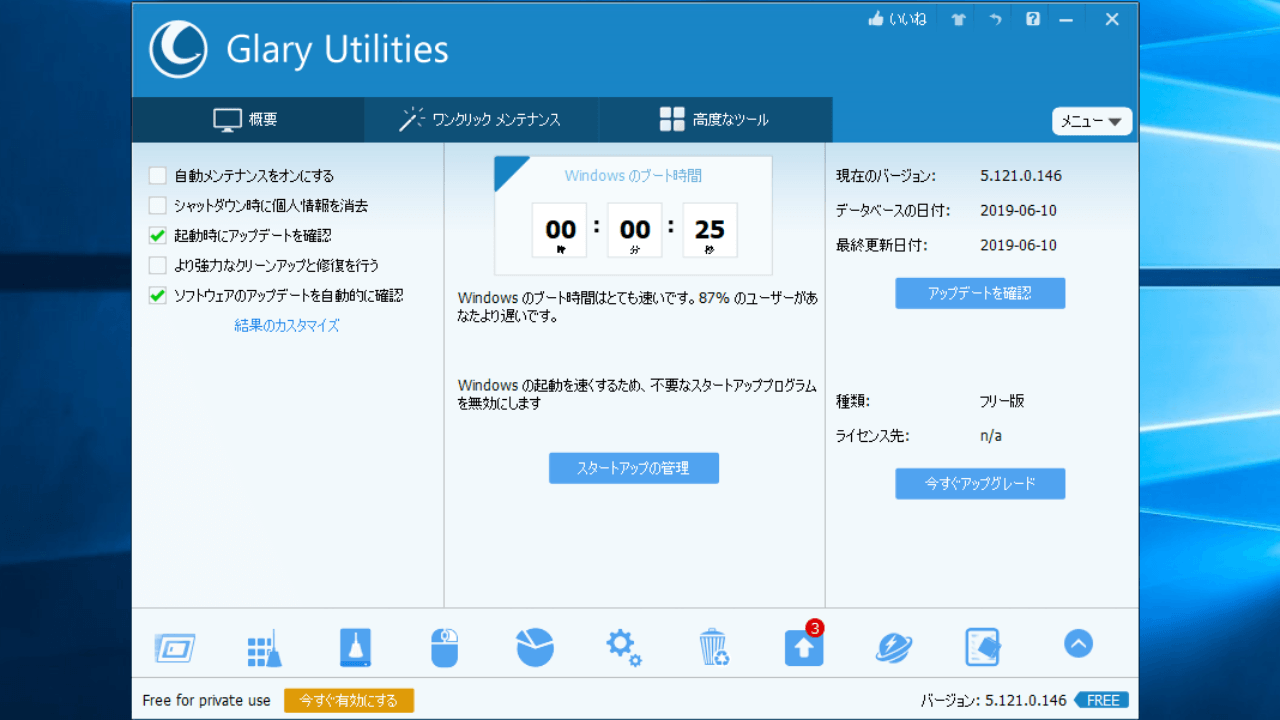Image resolution: width=1280 pixels, height=720 pixels.
Task: Open the recycle bin File Undelete icon
Action: click(713, 648)
